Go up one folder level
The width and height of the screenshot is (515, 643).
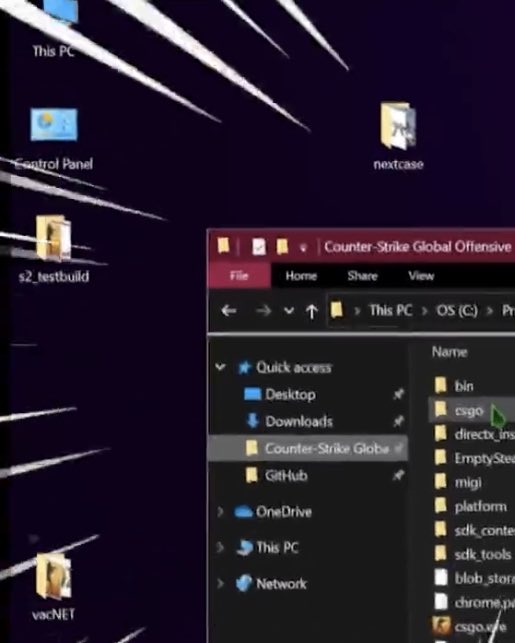click(x=312, y=311)
